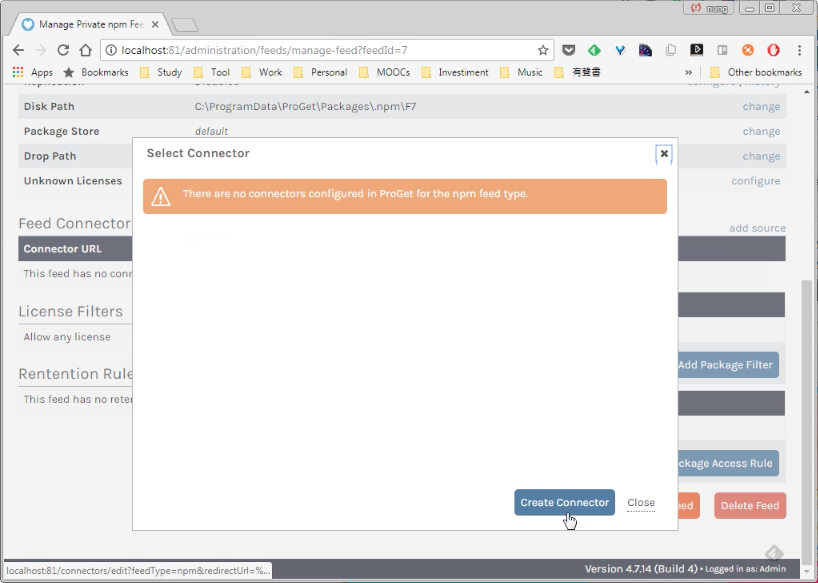Viewport: 818px width, 583px height.
Task: Expand hidden bookmarks with double chevron
Action: click(x=689, y=72)
